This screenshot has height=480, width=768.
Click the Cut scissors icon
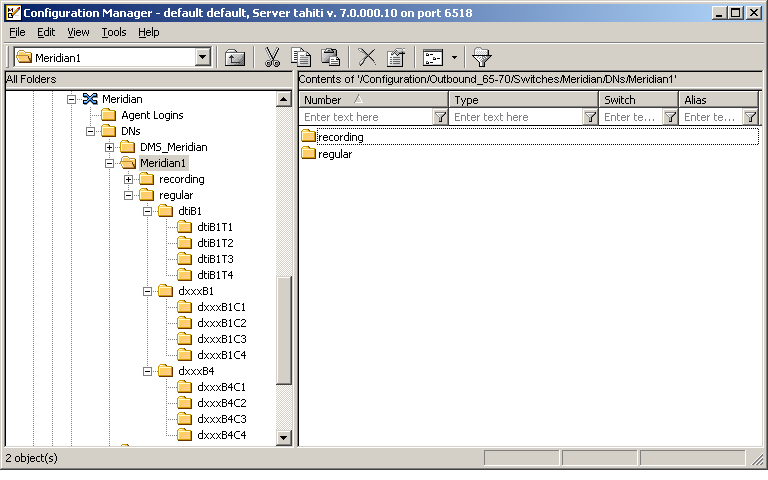click(272, 58)
